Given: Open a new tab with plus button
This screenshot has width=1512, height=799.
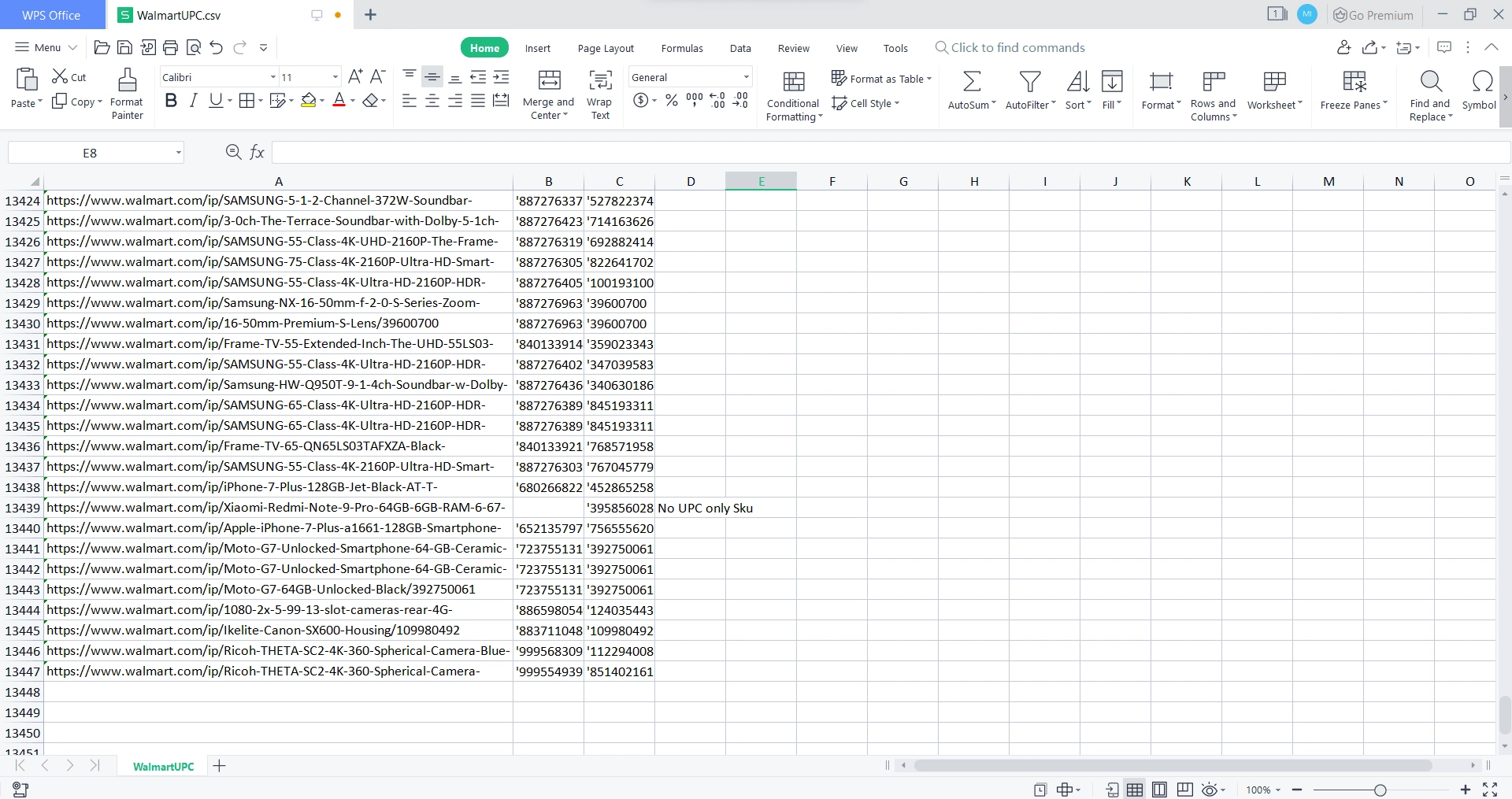Looking at the screenshot, I should pos(370,14).
